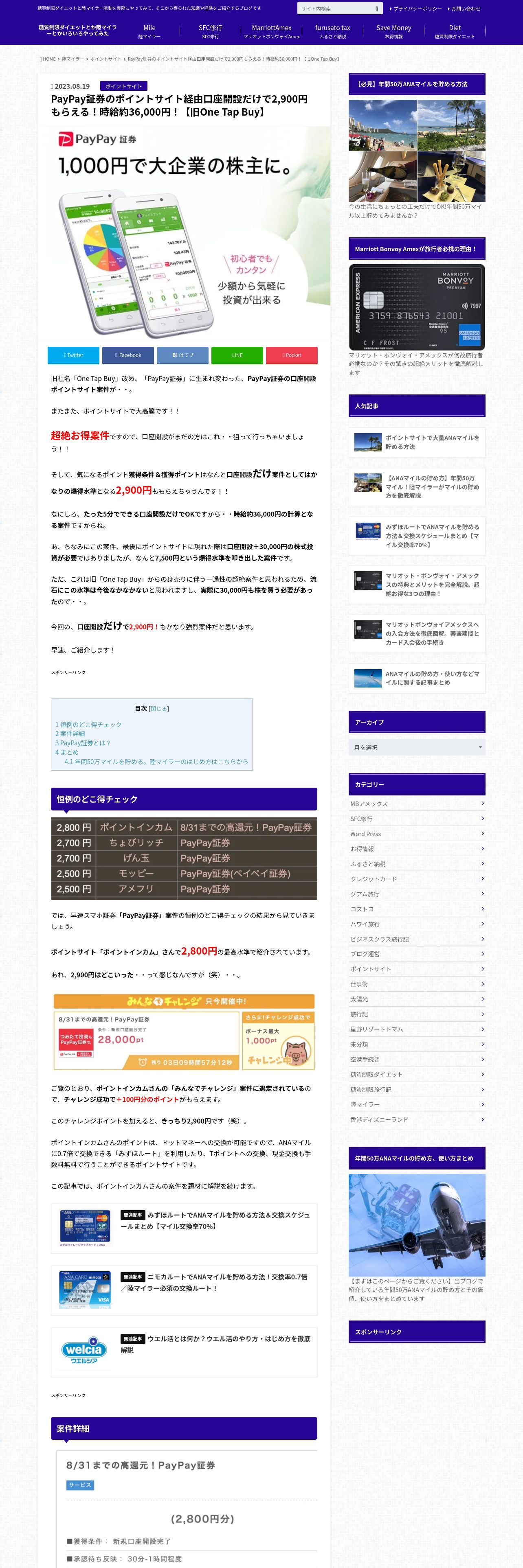The height and width of the screenshot is (1568, 523).
Task: Jump to 4 まとめ section
Action: [67, 752]
